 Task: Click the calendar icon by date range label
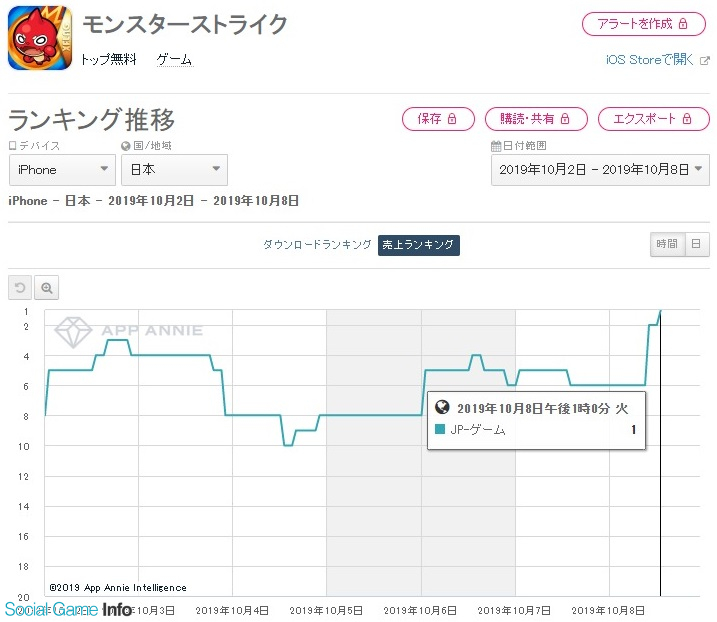pos(495,145)
